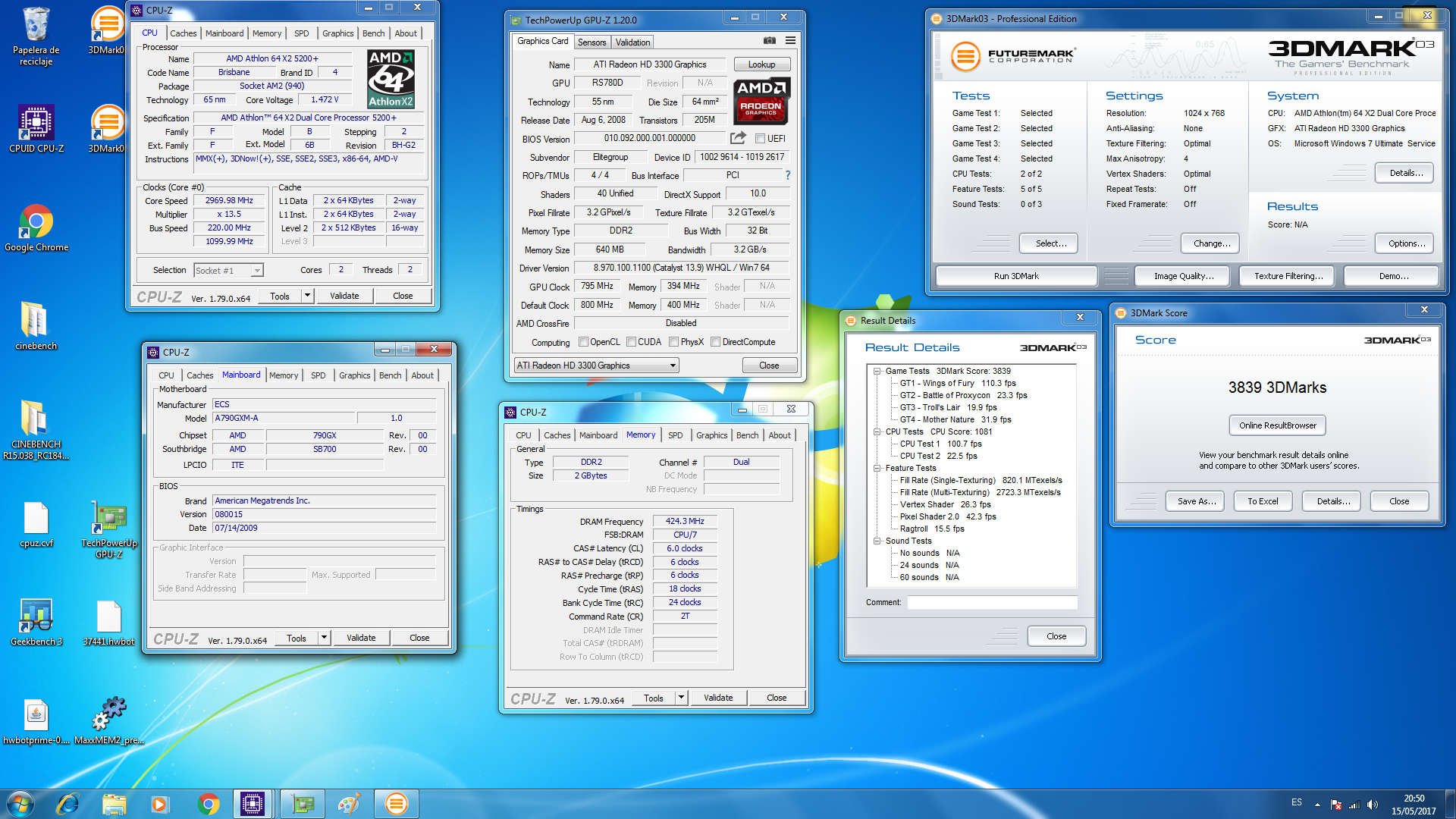Open Windows Start button
The height and width of the screenshot is (819, 1456).
[20, 803]
